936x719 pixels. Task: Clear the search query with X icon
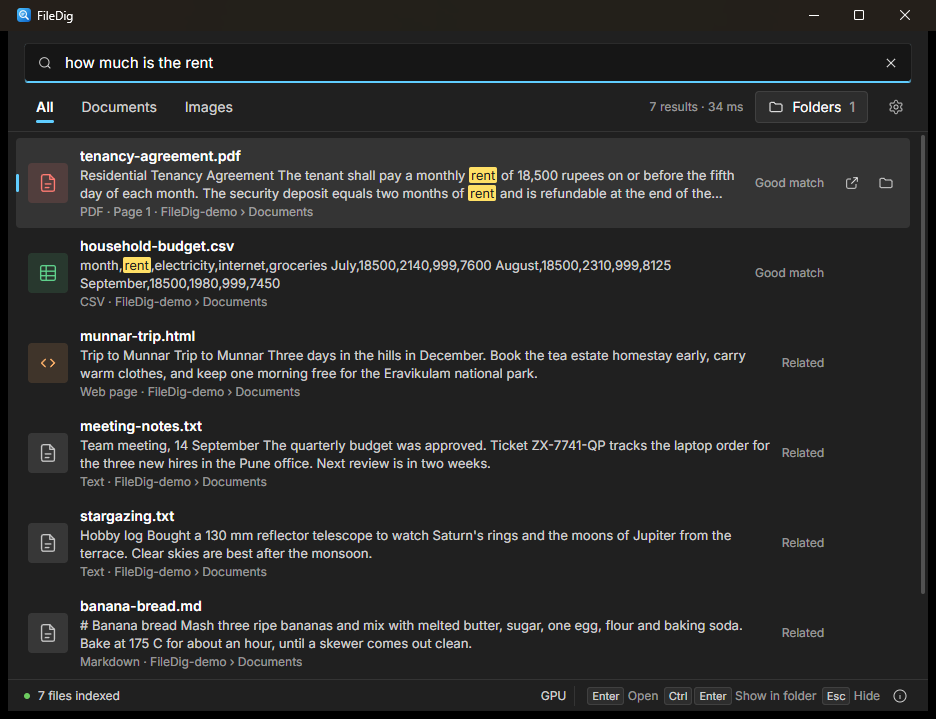point(891,63)
